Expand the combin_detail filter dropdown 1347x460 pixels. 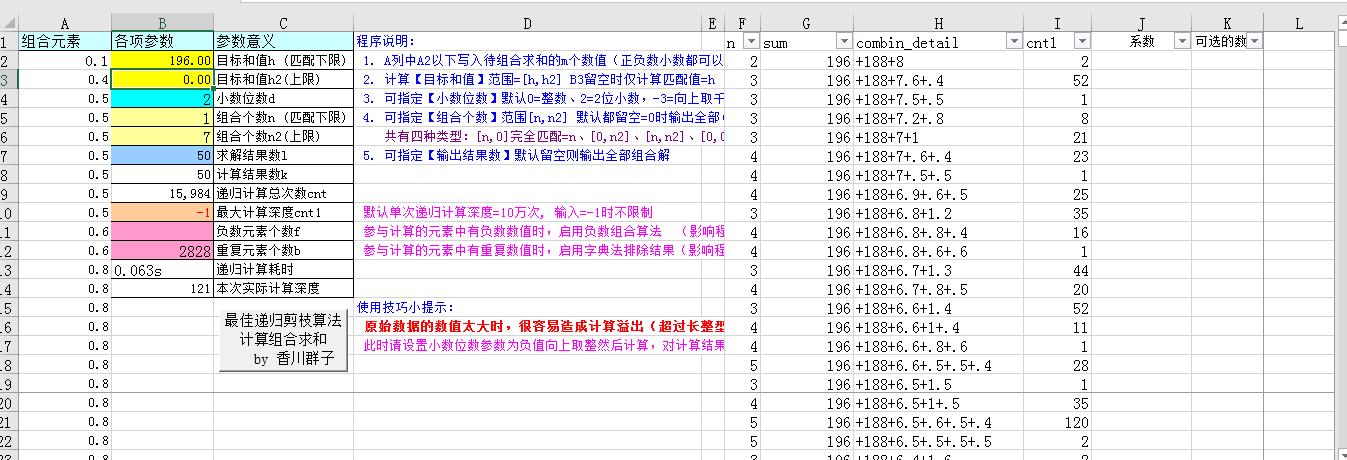pyautogui.click(x=1016, y=42)
